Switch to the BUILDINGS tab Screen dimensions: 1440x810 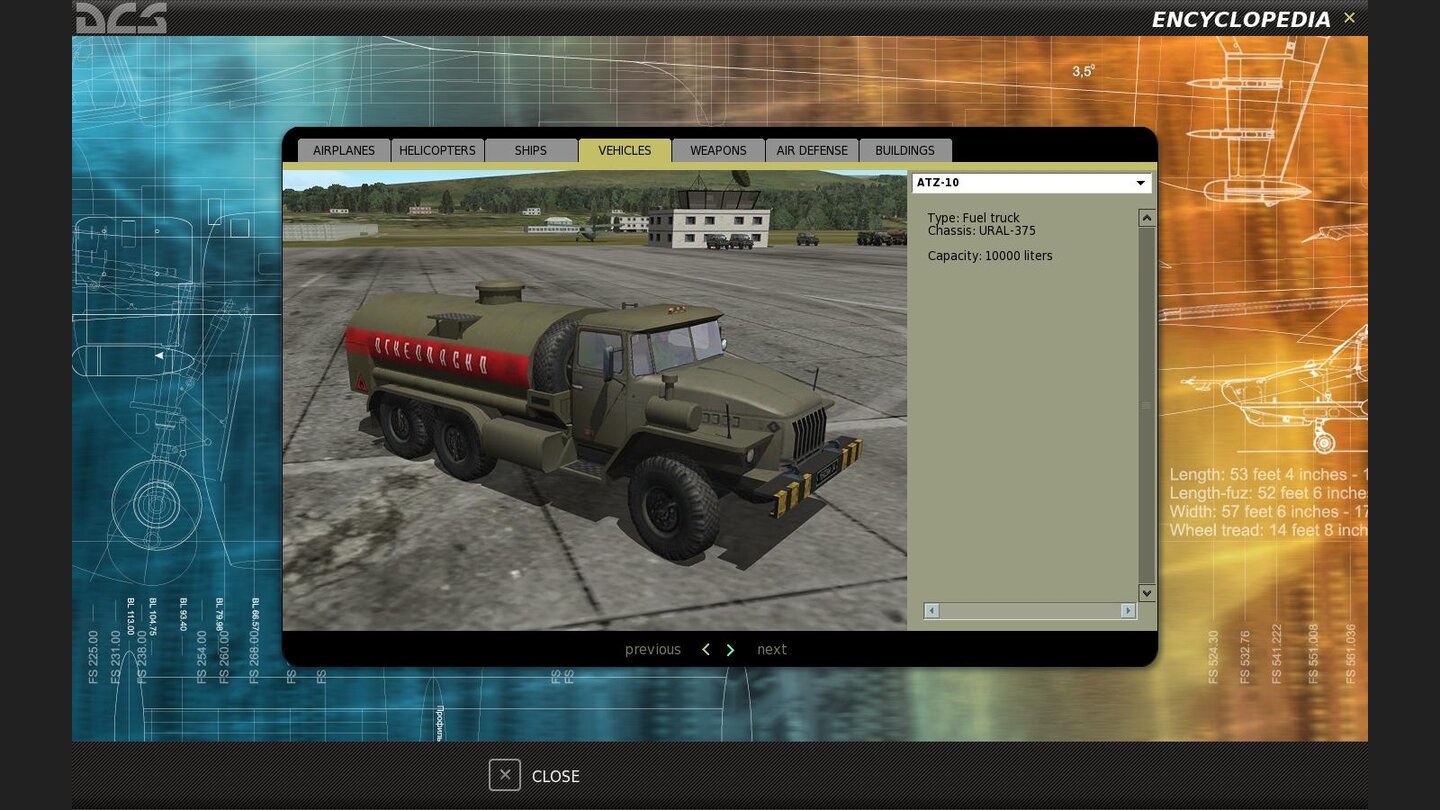click(x=905, y=150)
